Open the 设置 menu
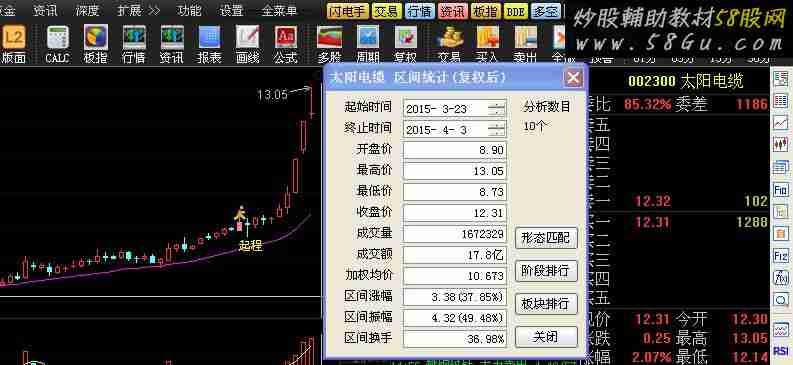This screenshot has height=365, width=793. 232,10
